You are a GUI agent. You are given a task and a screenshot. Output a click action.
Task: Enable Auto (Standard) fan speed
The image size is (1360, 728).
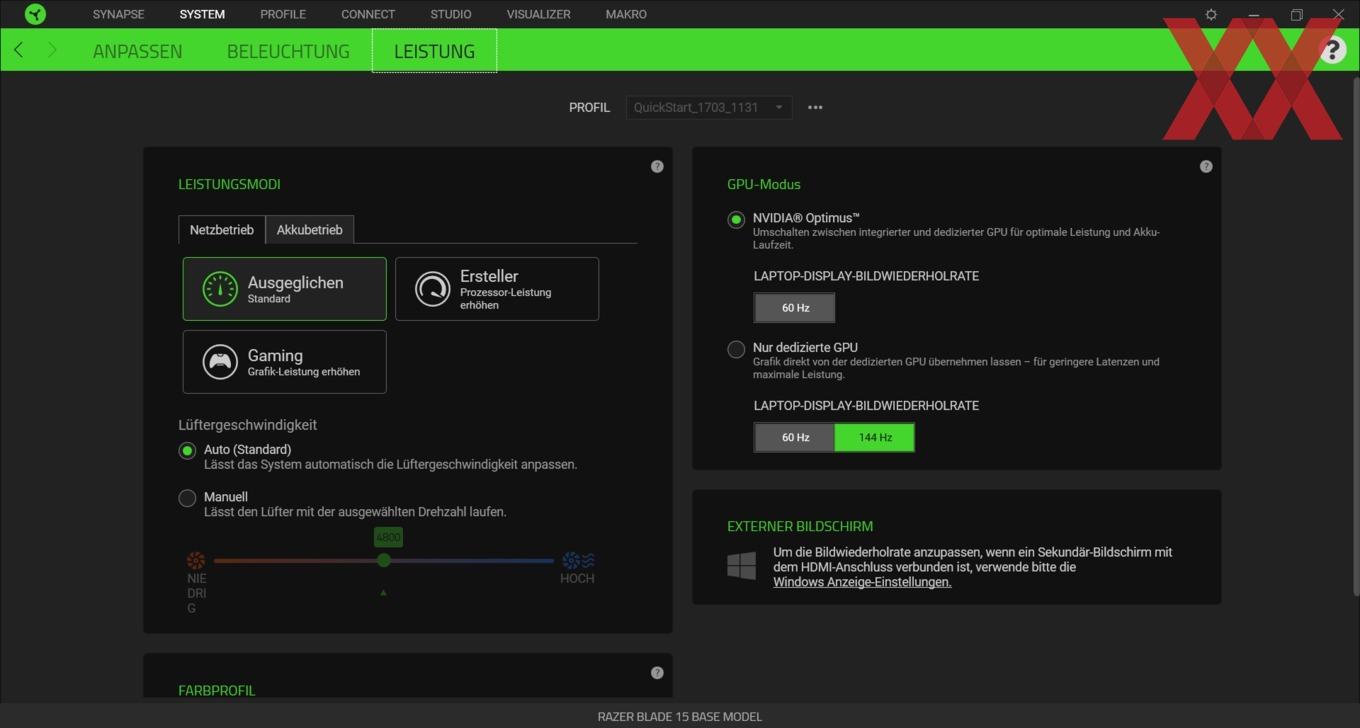187,450
